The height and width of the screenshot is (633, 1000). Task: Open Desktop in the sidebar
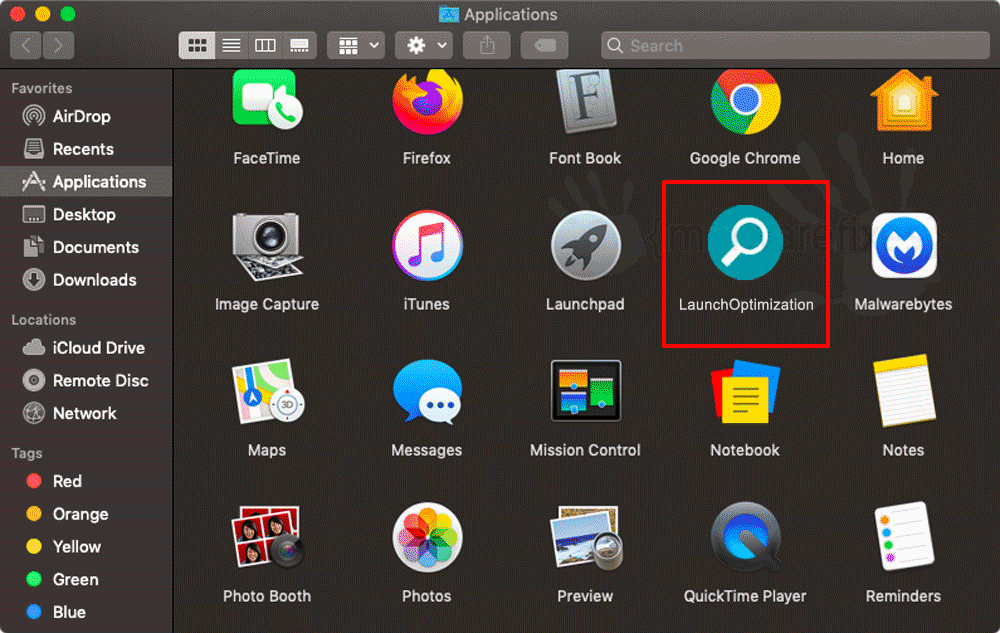pyautogui.click(x=86, y=215)
